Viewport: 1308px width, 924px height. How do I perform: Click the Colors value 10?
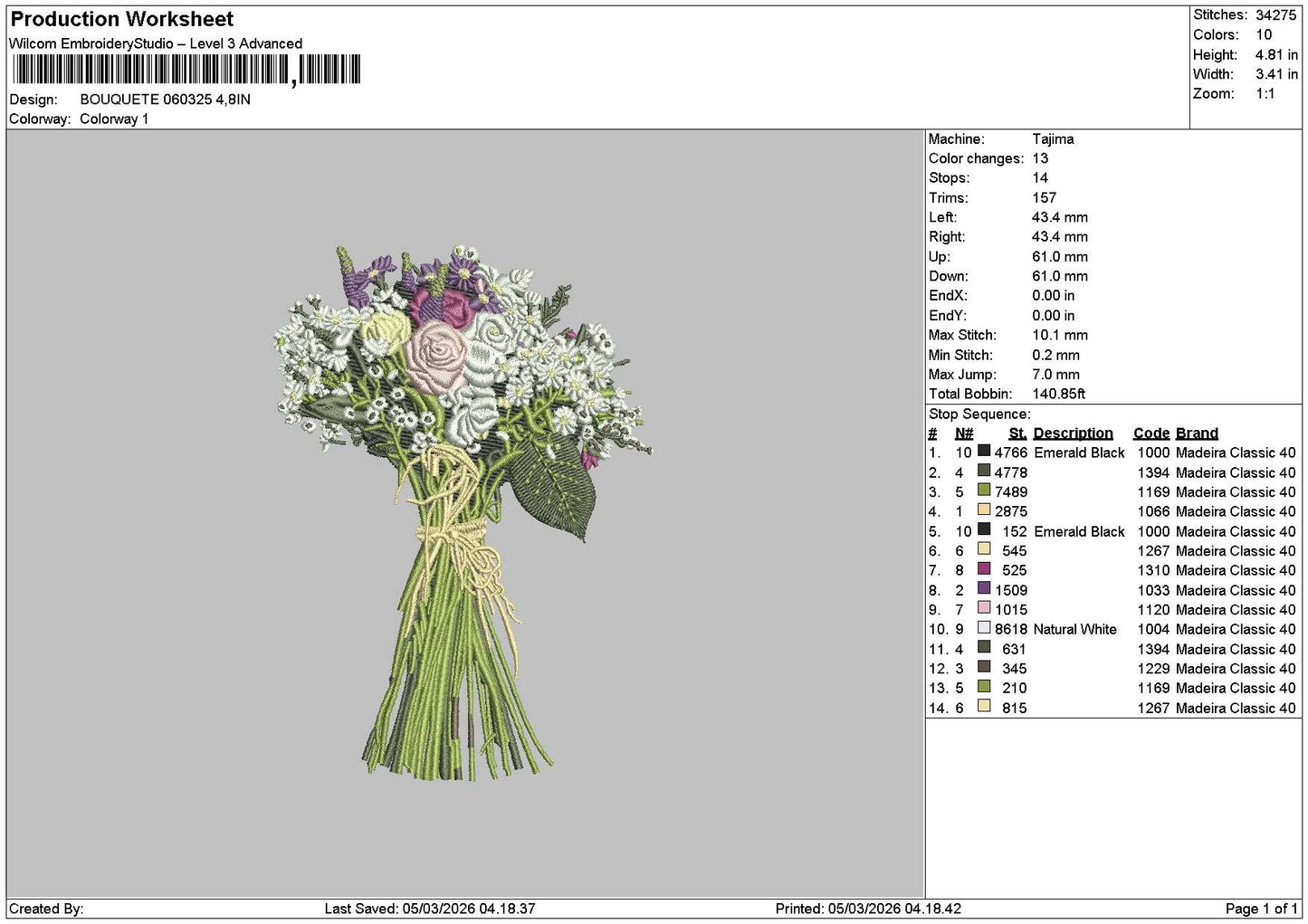click(x=1264, y=34)
